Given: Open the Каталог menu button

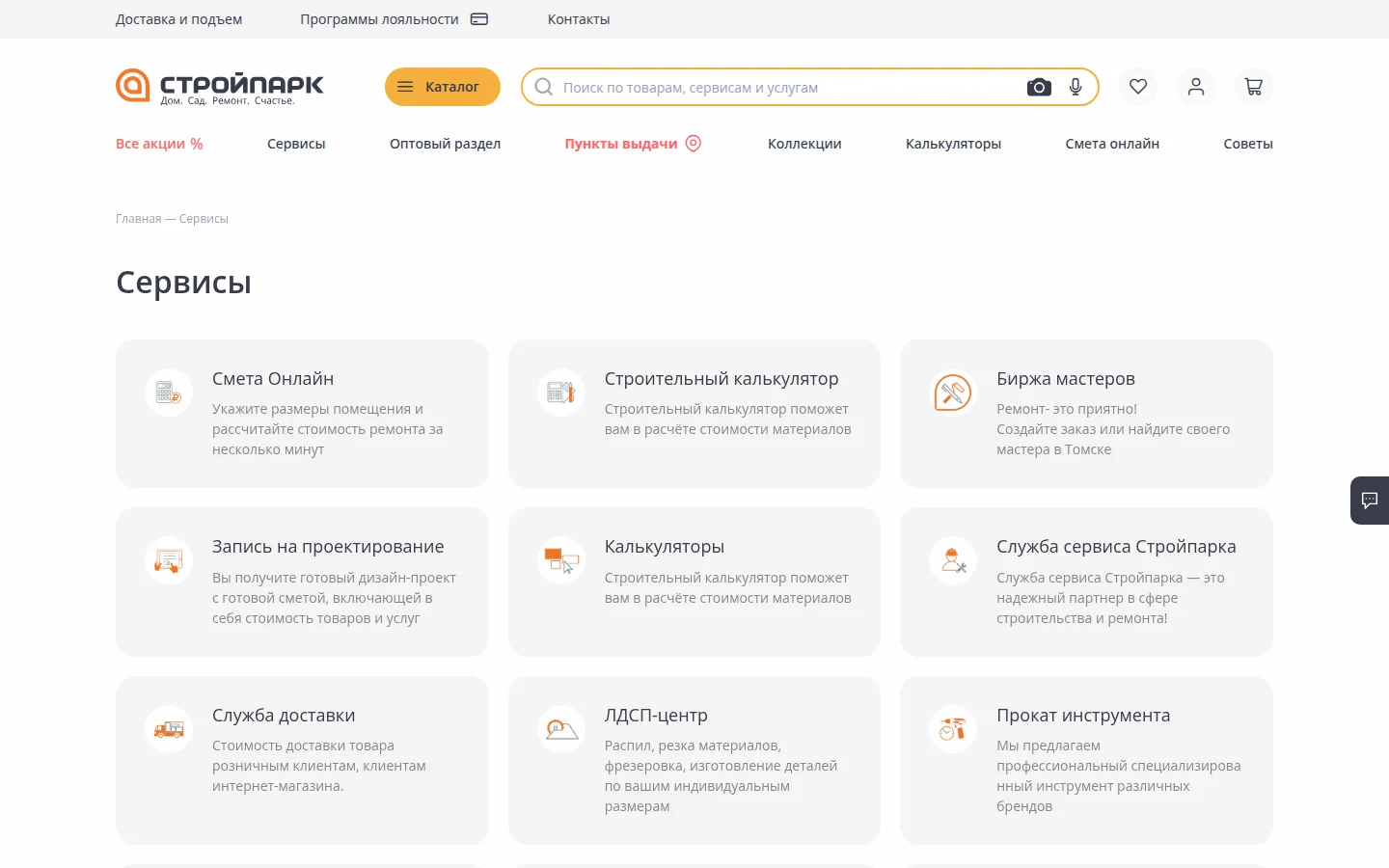Looking at the screenshot, I should [x=443, y=87].
